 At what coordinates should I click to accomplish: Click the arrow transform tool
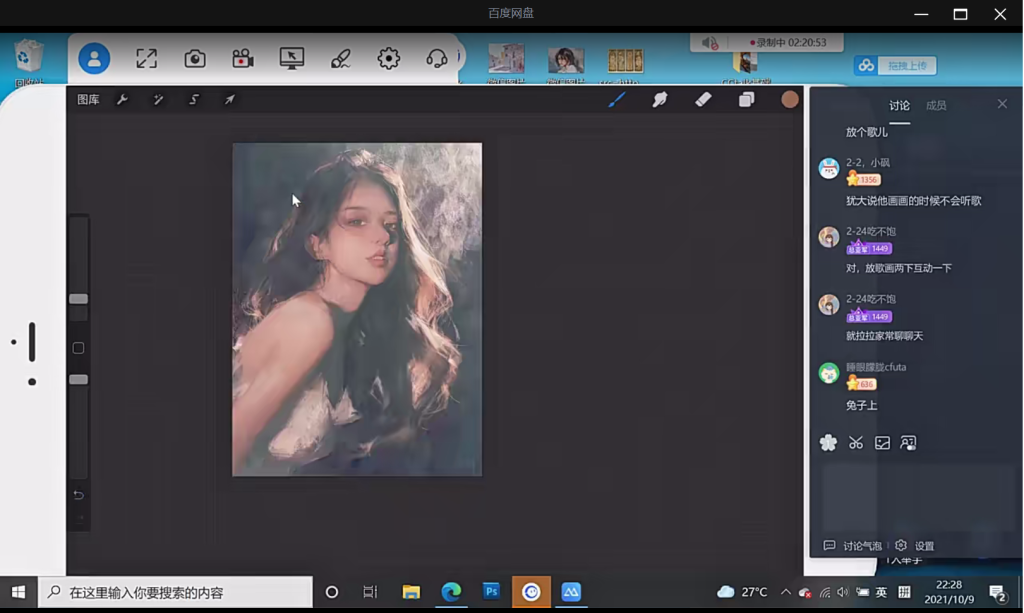point(229,100)
